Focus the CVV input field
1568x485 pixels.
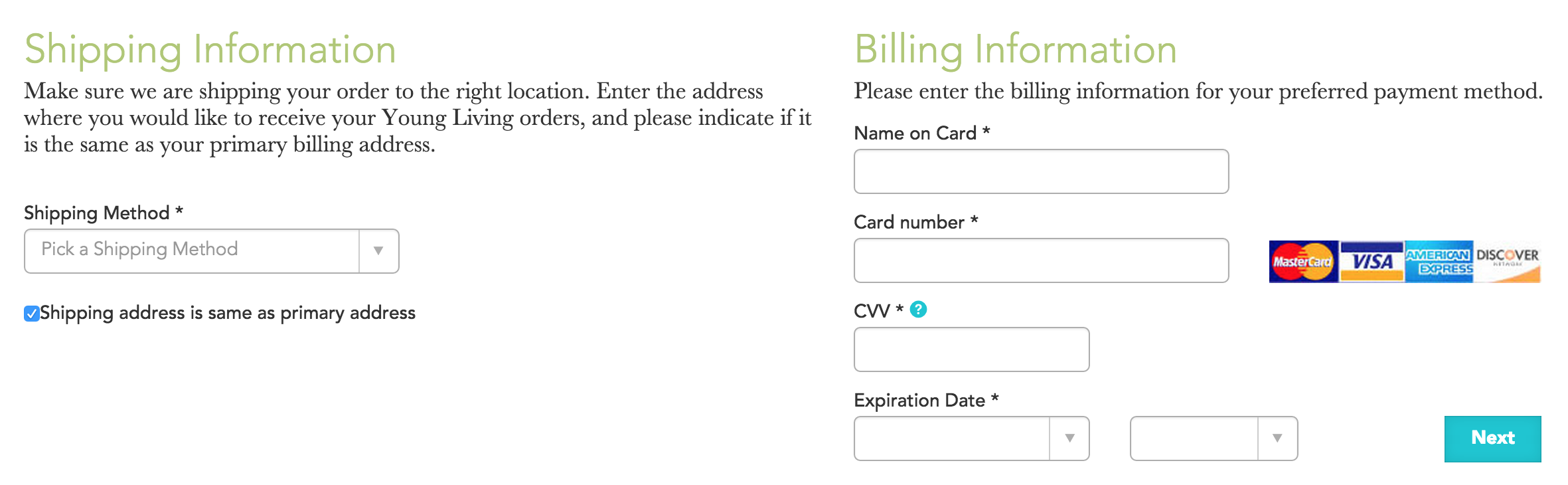(x=972, y=349)
